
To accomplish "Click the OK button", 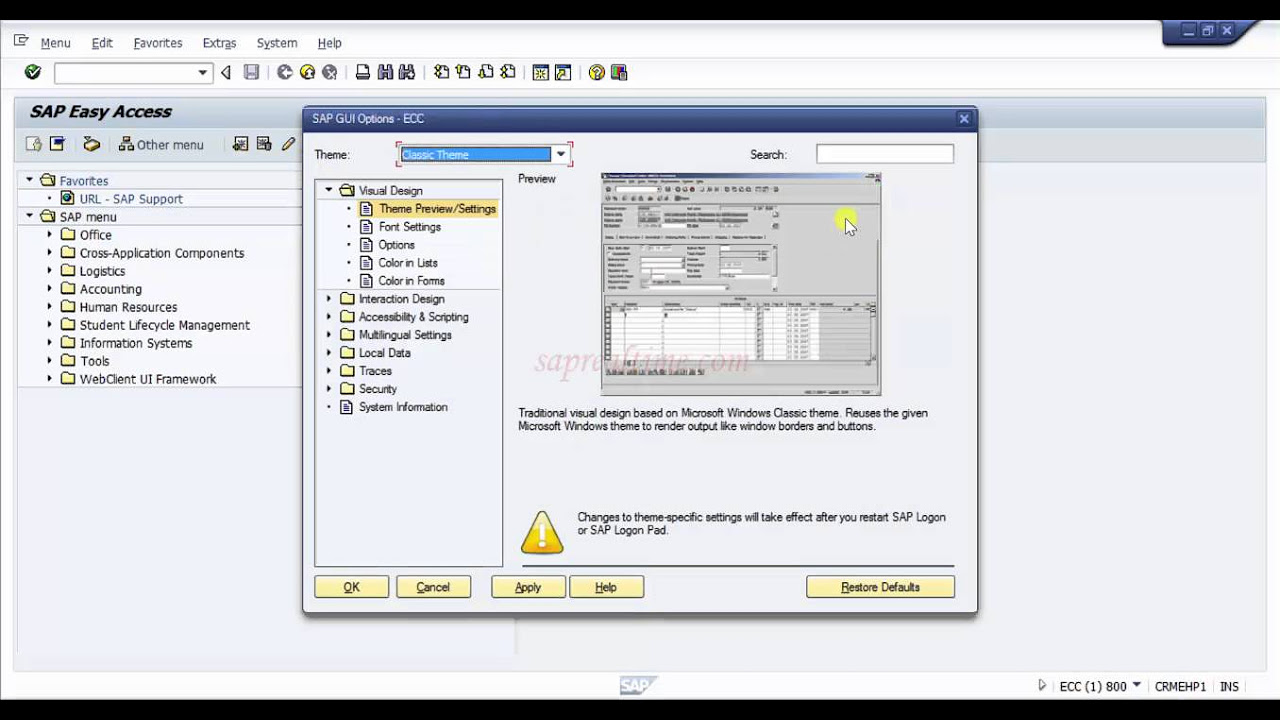I will (x=352, y=587).
